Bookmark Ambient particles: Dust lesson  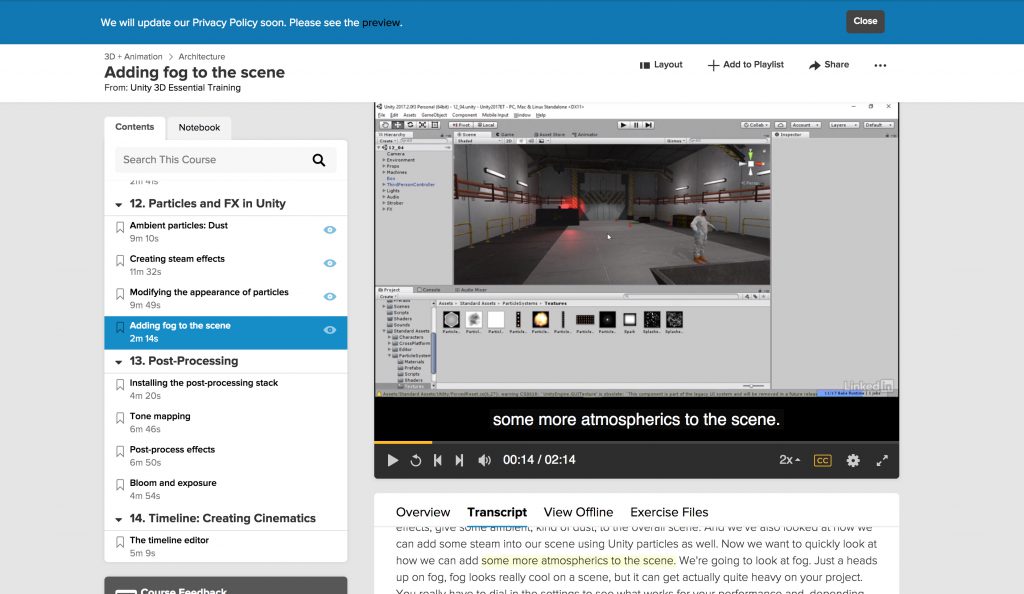click(120, 227)
